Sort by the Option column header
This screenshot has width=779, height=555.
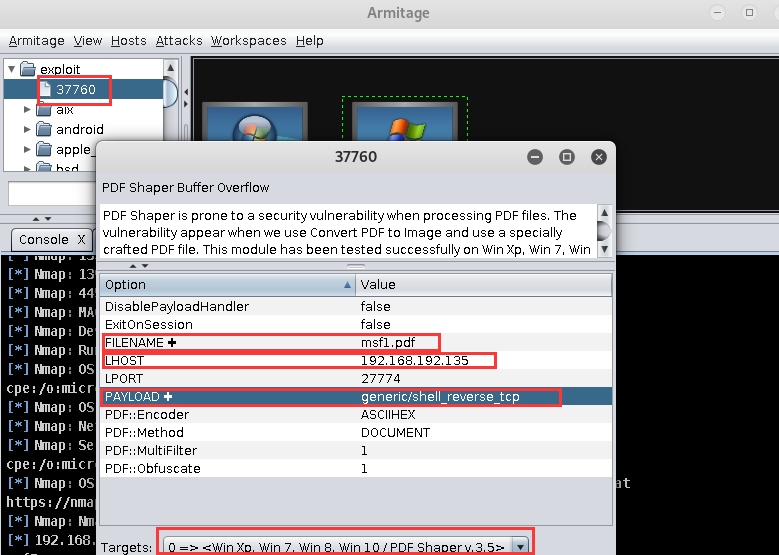coord(228,285)
